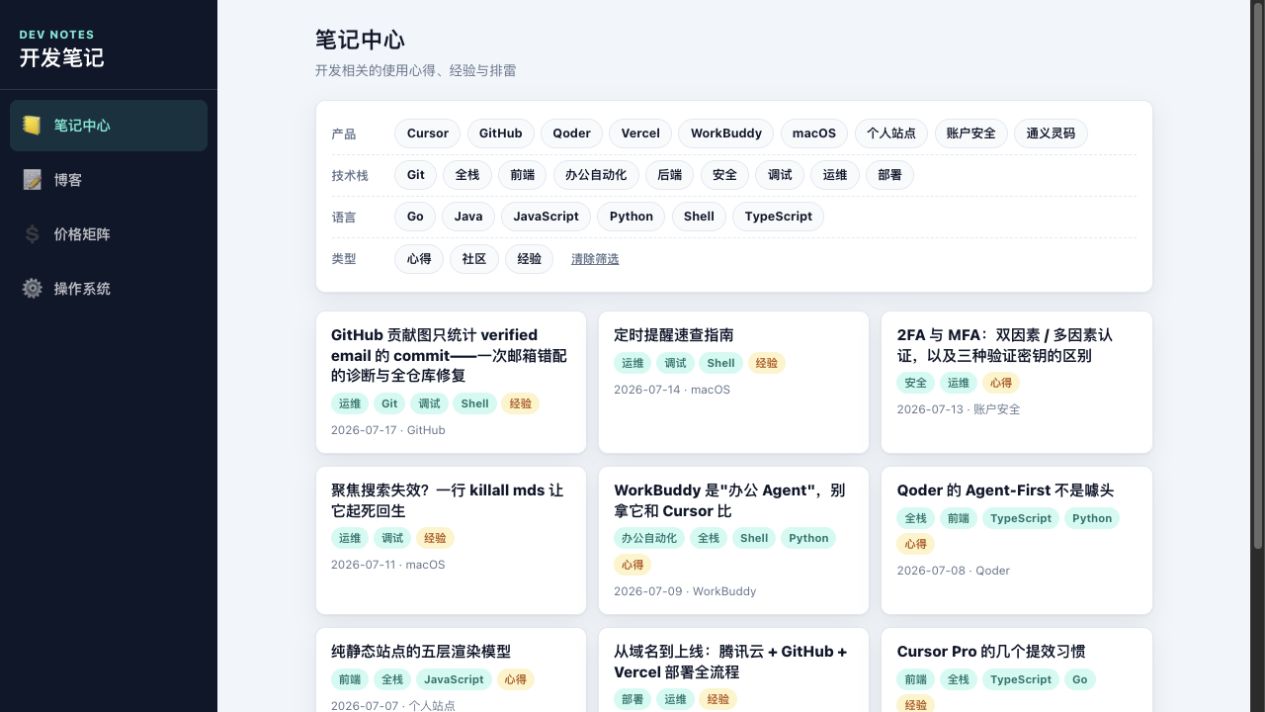This screenshot has height=712, width=1265.
Task: Click the 操作系统 gear icon in sidebar
Action: click(x=32, y=288)
